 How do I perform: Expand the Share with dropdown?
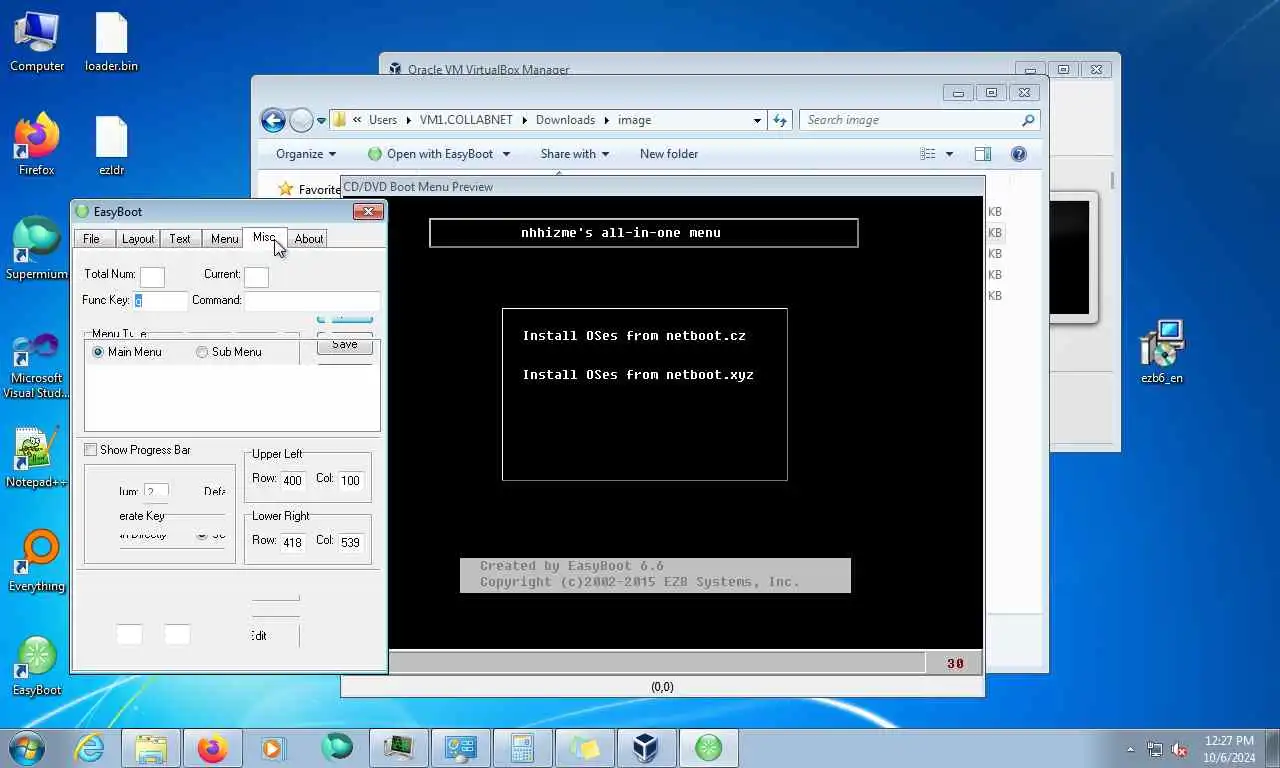tap(575, 154)
